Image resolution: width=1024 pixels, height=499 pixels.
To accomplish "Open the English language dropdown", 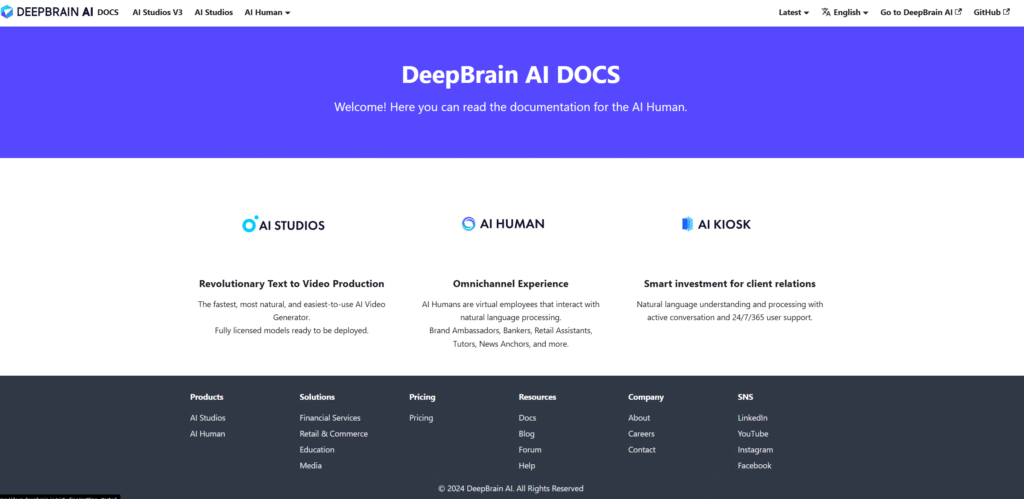I will [844, 12].
